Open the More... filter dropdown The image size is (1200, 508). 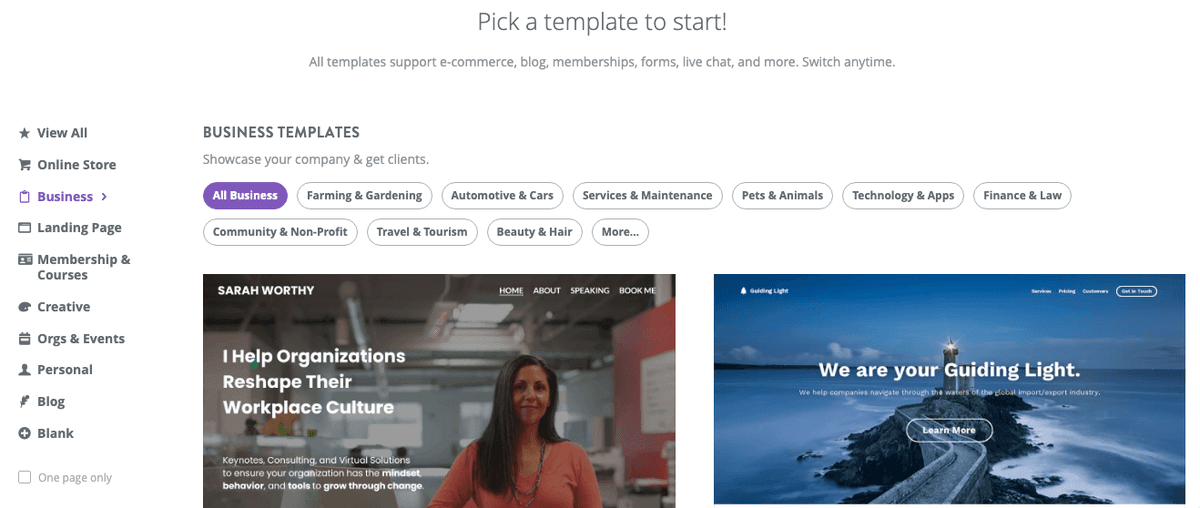pos(620,232)
